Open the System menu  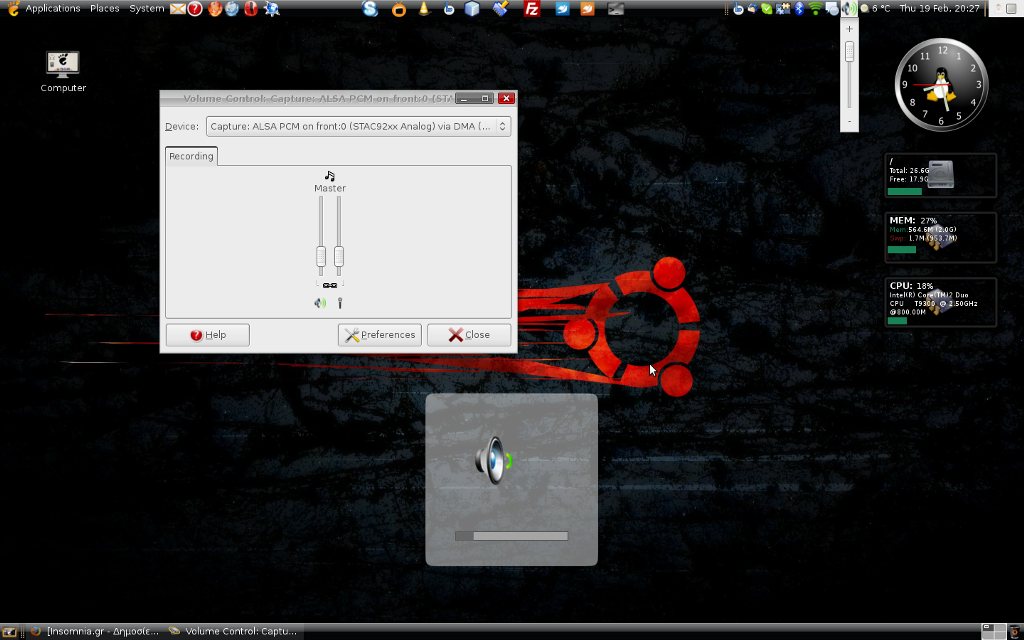click(x=146, y=8)
